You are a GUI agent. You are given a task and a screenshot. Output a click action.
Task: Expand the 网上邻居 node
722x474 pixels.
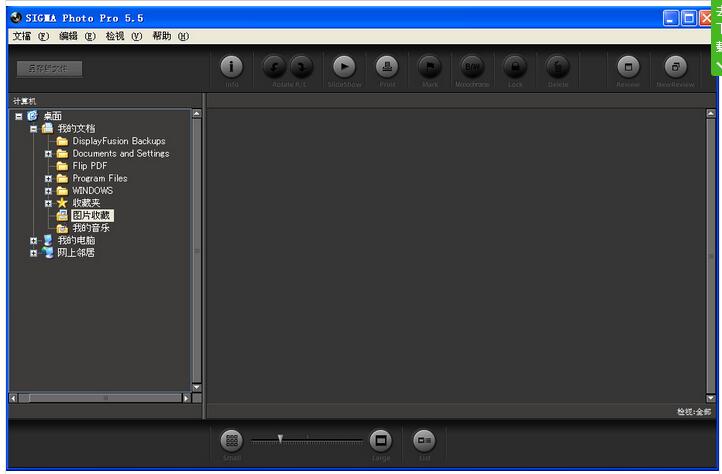pos(33,253)
